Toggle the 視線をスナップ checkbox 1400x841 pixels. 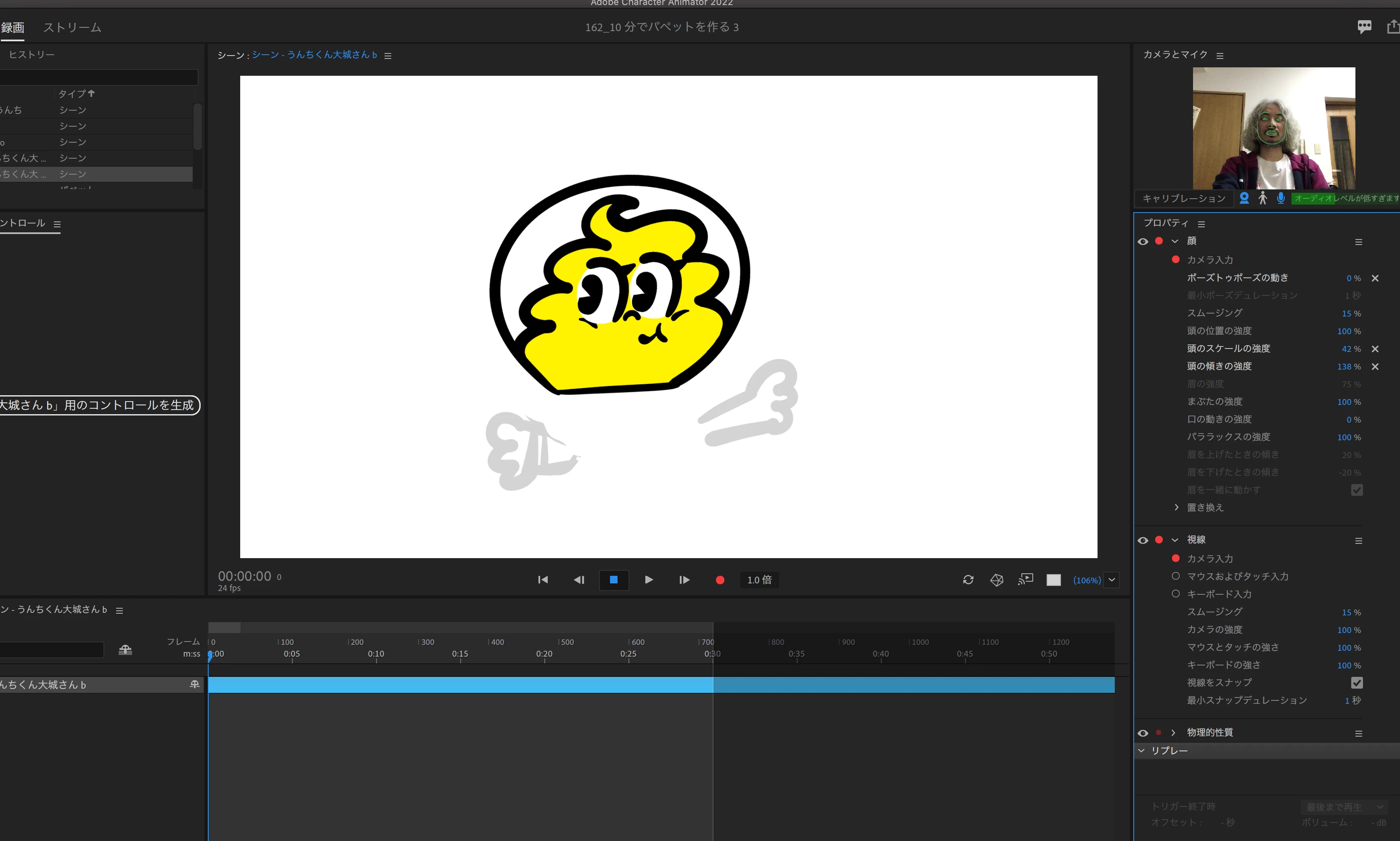[x=1356, y=682]
